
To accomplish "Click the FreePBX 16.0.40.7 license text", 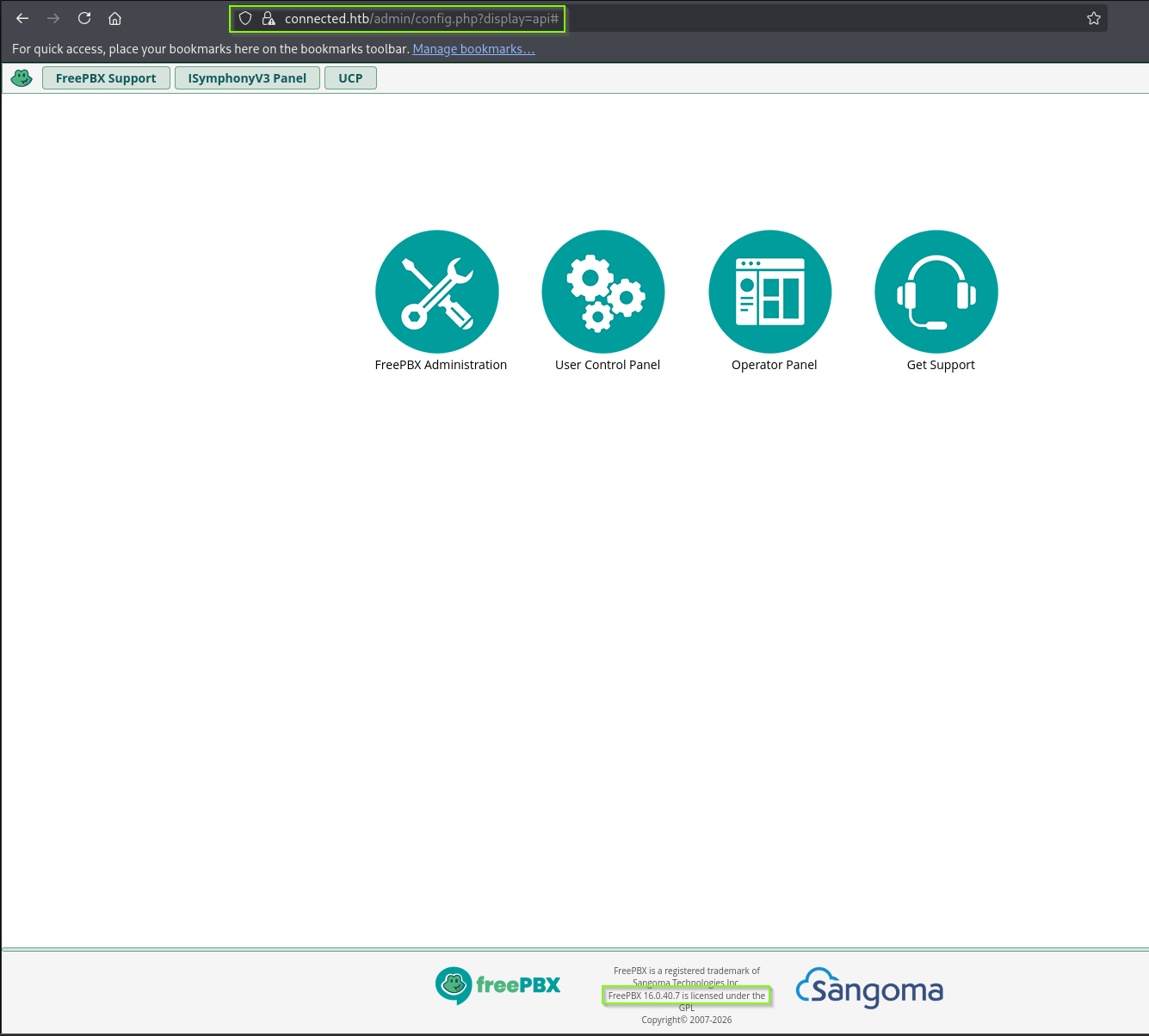I will 687,996.
